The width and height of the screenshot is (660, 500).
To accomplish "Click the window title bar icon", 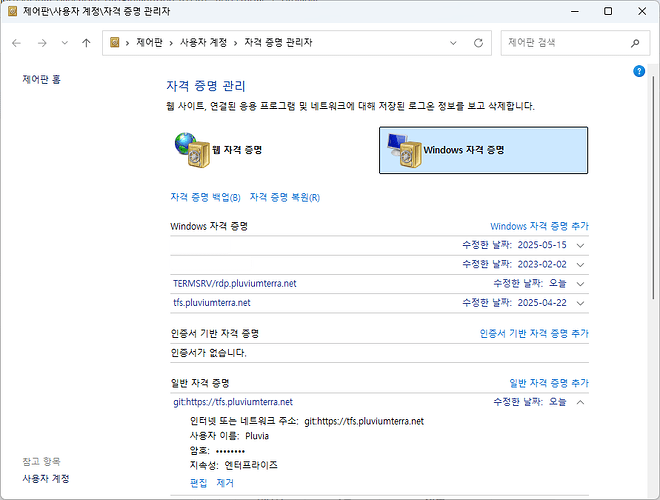I will [x=13, y=11].
